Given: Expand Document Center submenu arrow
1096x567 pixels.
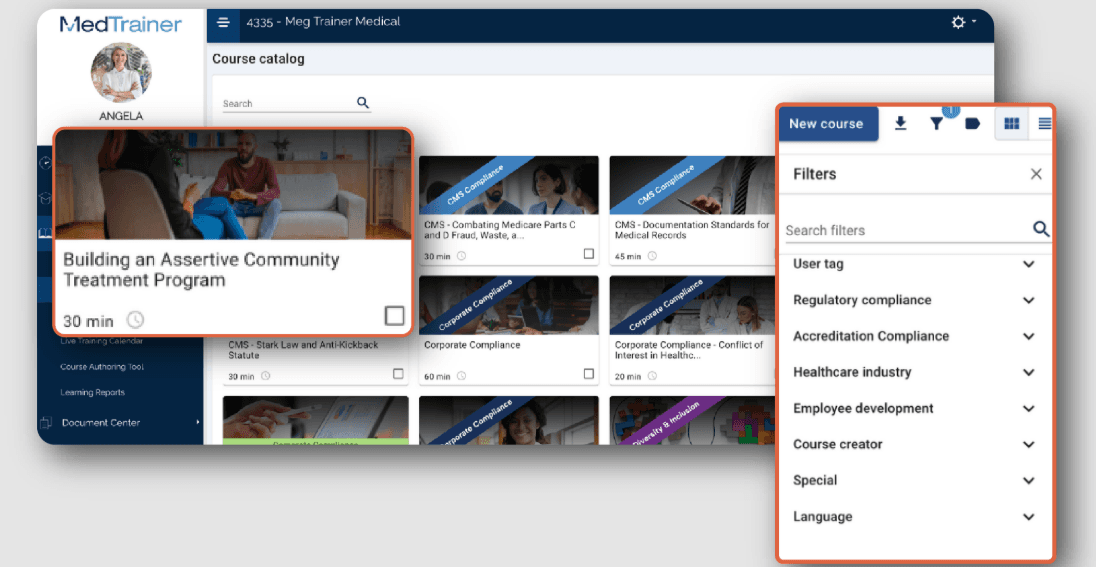Looking at the screenshot, I should 198,422.
